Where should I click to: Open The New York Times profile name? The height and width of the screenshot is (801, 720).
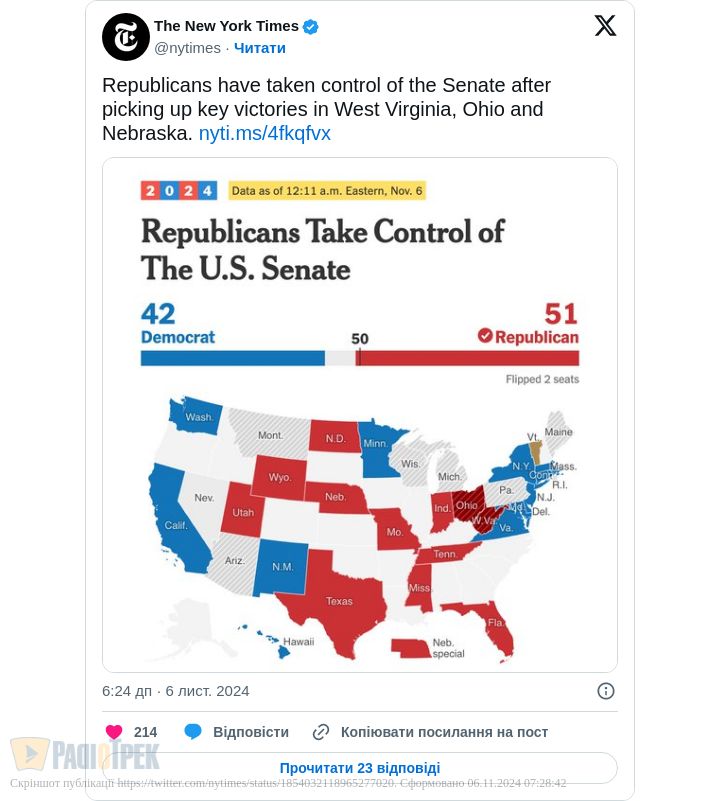226,26
